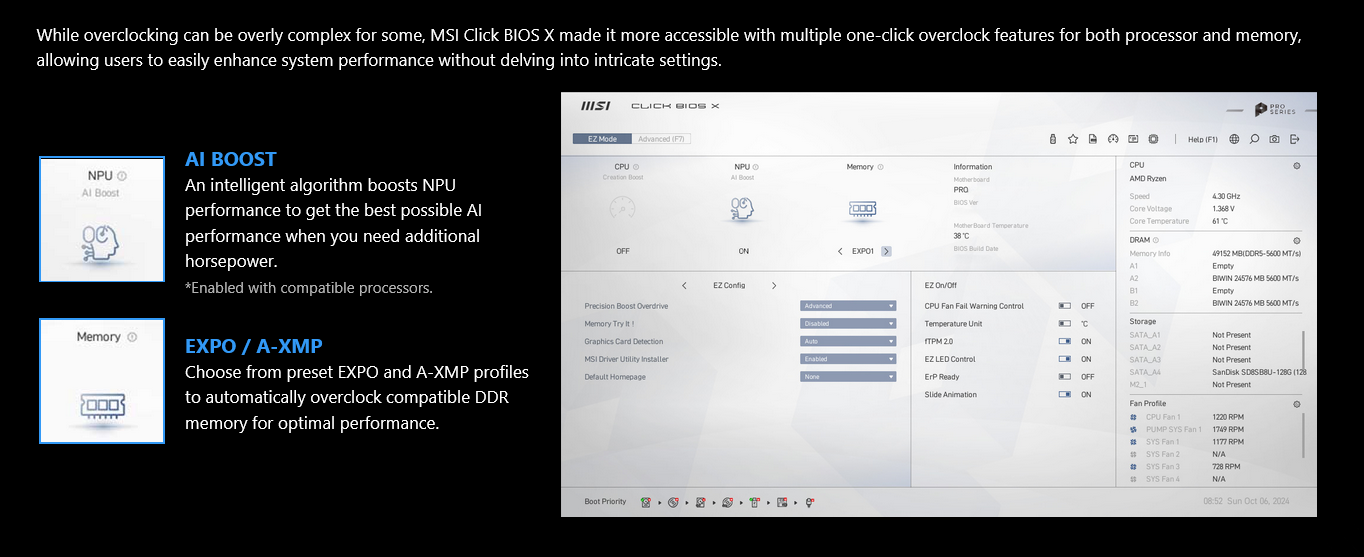This screenshot has height=557, width=1364.
Task: Open the hardware monitor gauge icon
Action: 1112,139
